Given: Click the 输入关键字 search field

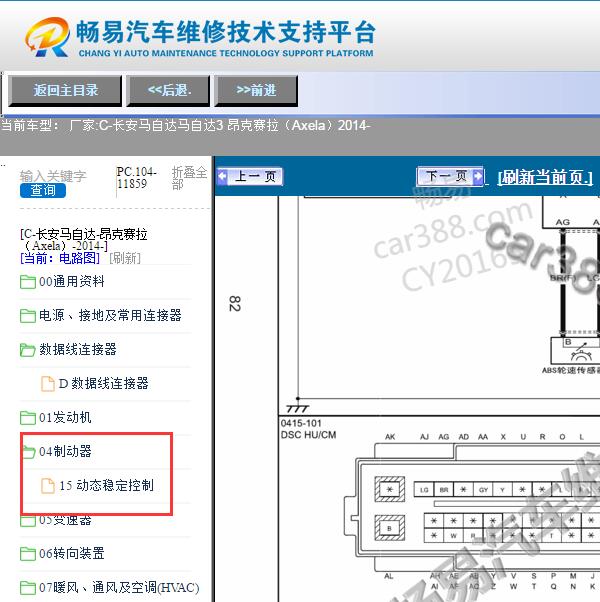Looking at the screenshot, I should tap(53, 176).
